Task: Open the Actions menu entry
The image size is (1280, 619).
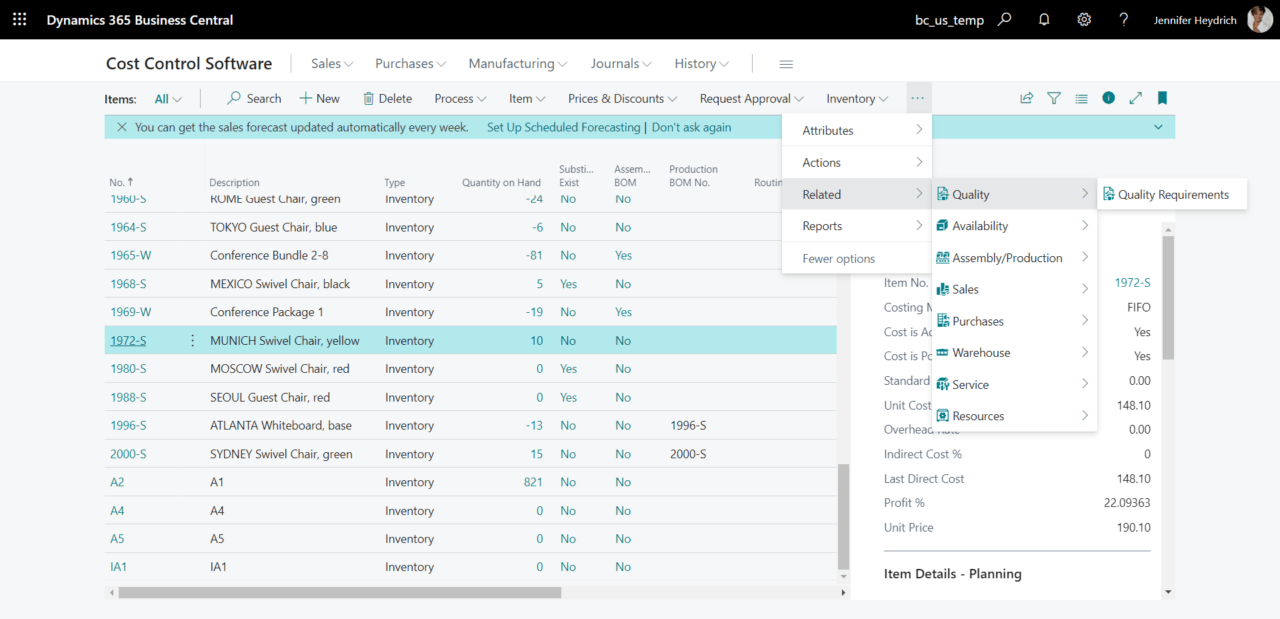Action: [857, 162]
